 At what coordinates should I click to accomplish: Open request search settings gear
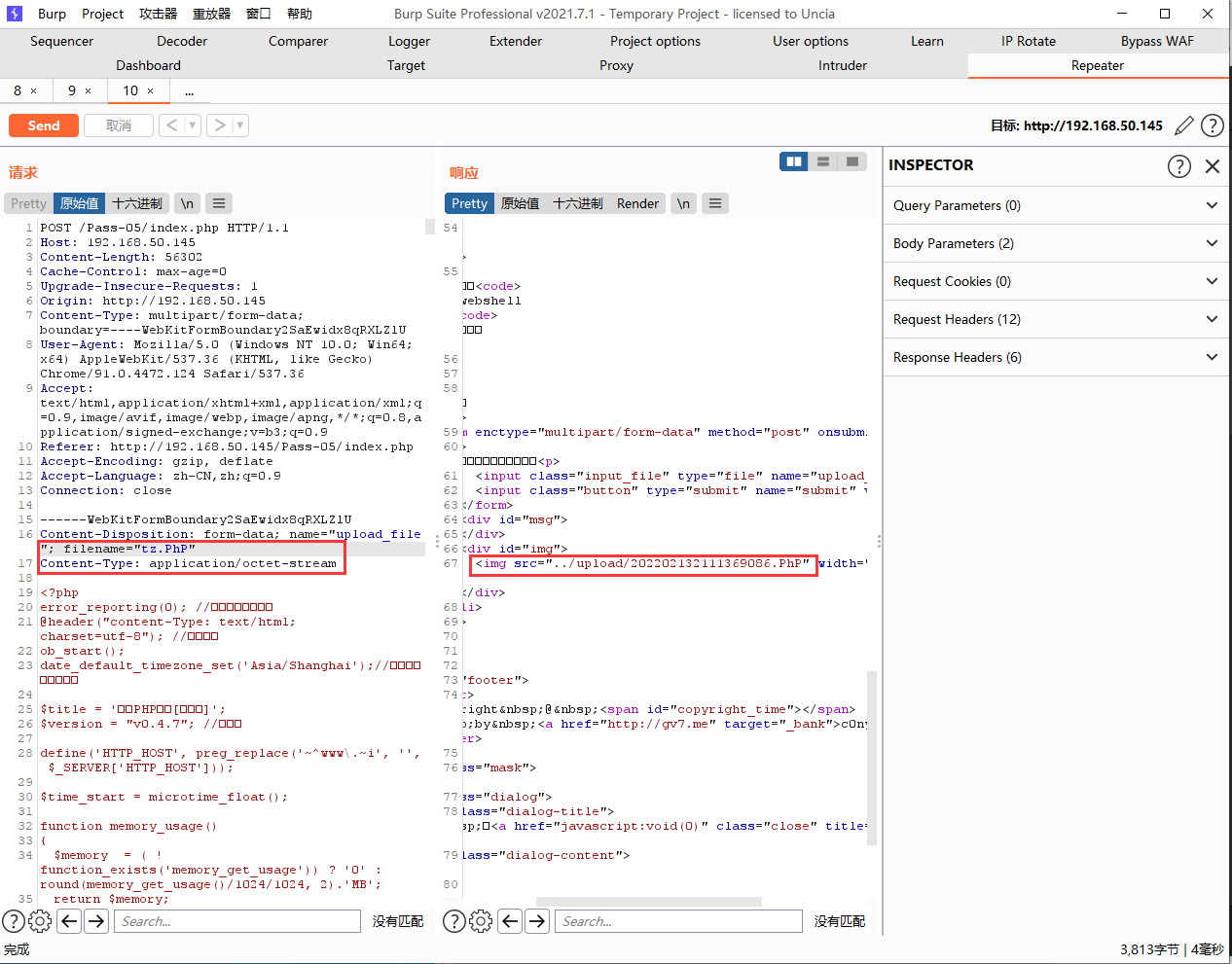tap(40, 921)
